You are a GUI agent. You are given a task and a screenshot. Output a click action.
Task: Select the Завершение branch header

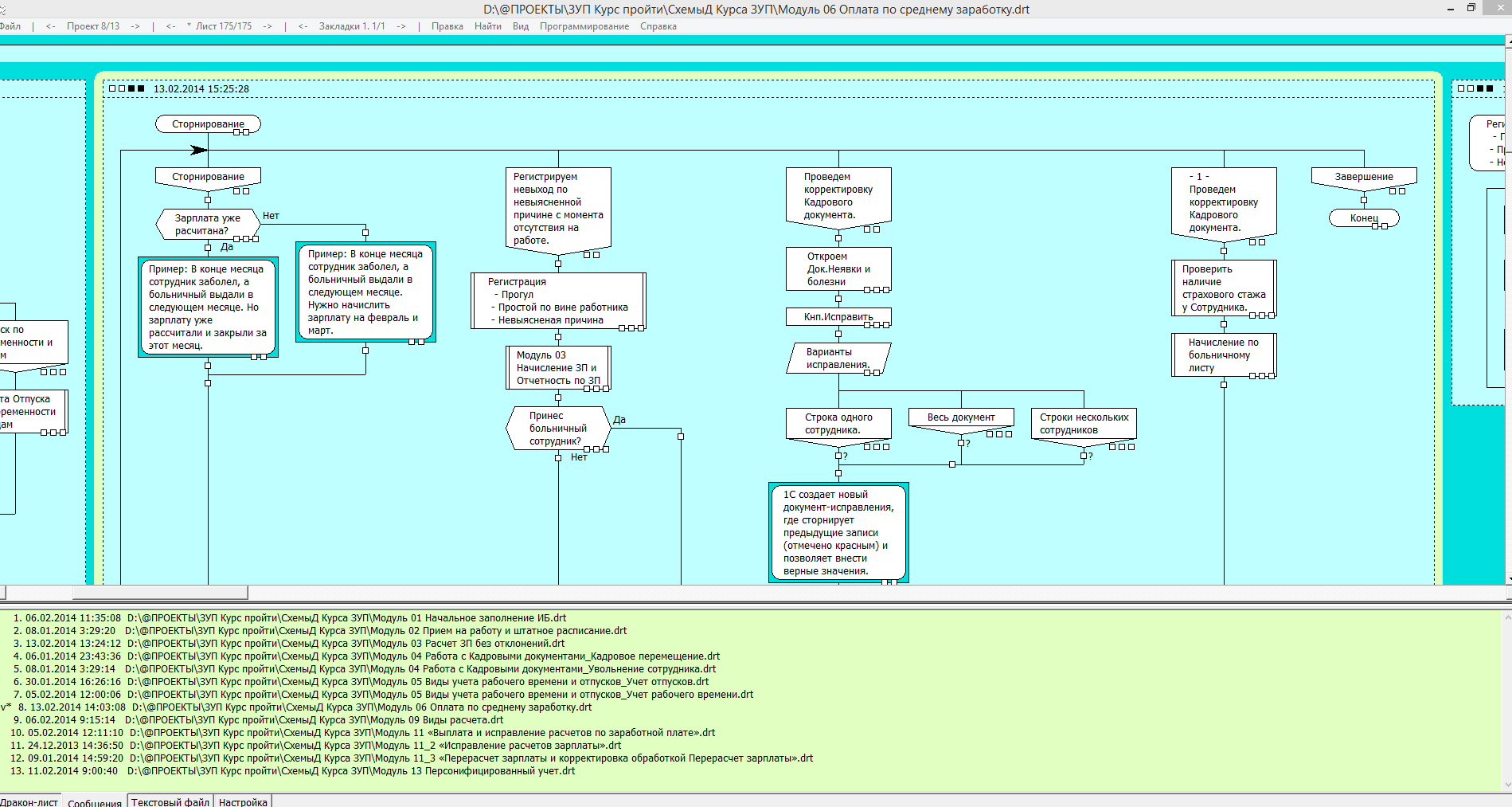pos(1364,179)
